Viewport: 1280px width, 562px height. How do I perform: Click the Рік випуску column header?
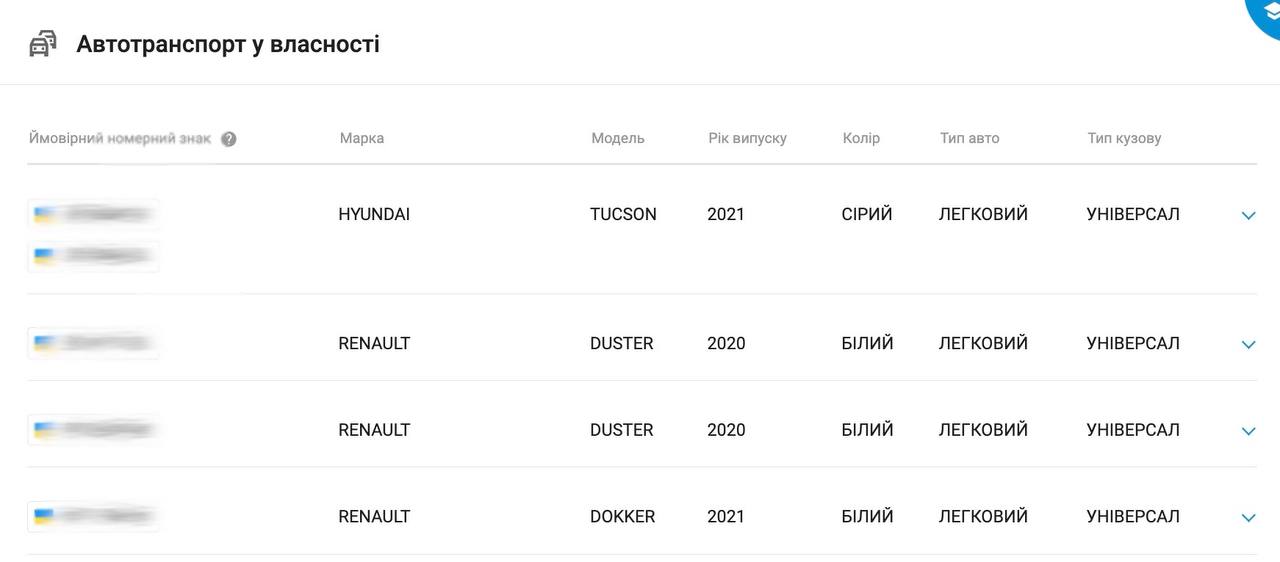tap(747, 138)
